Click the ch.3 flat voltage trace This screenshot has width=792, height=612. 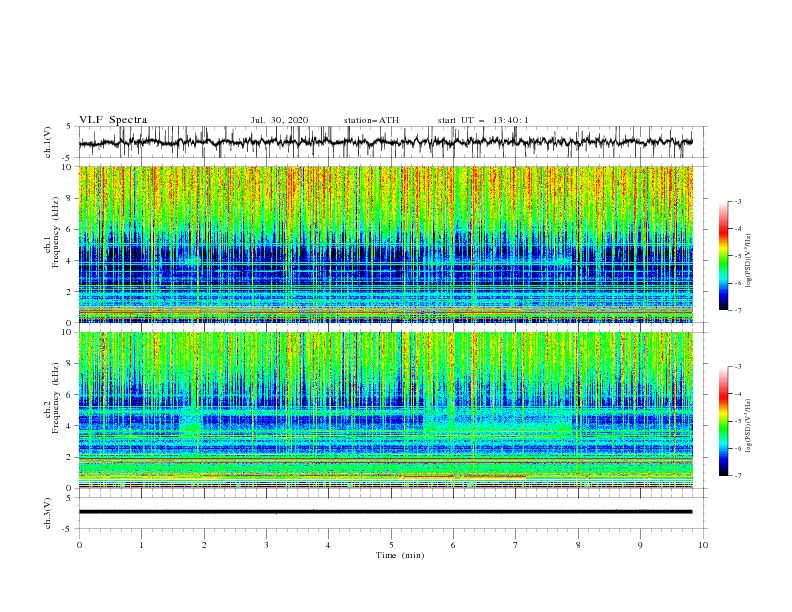[385, 512]
